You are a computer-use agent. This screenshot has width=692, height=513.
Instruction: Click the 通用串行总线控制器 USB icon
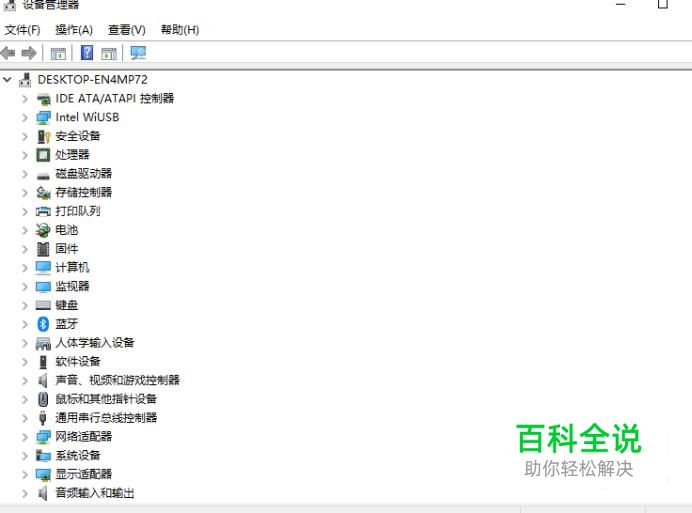coord(43,418)
